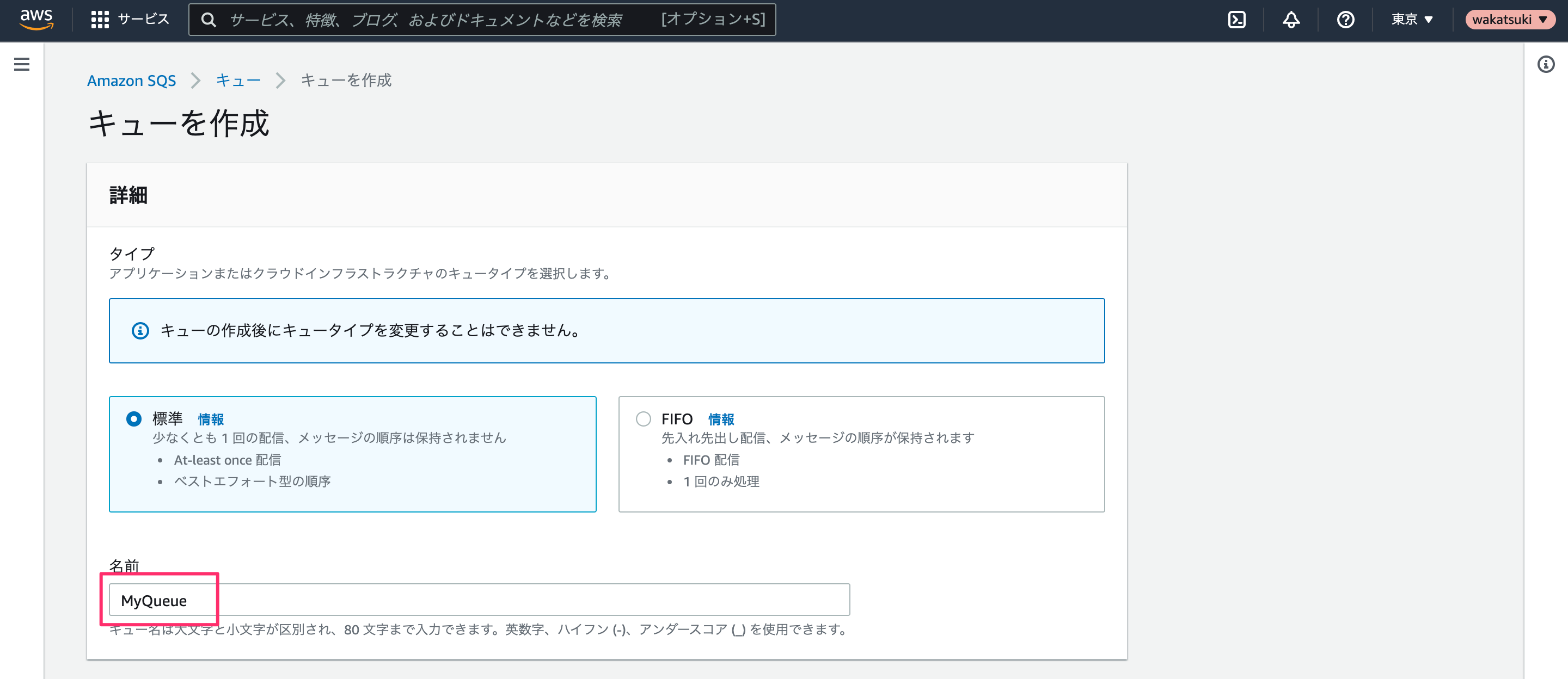Open the help question mark icon
Viewport: 1568px width, 679px height.
pyautogui.click(x=1345, y=20)
